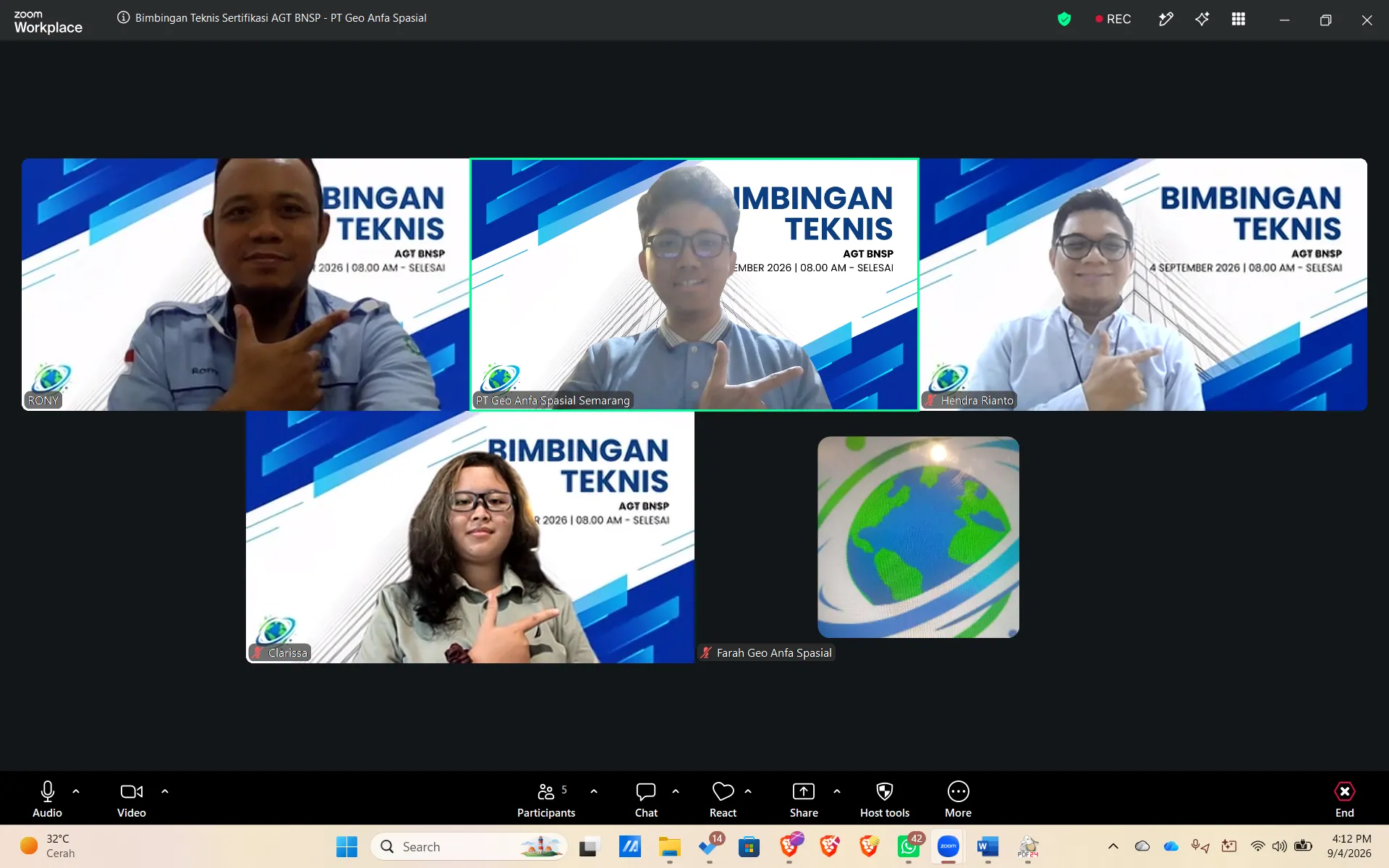1389x868 pixels.
Task: Open Microsoft Word from taskbar
Action: [987, 846]
